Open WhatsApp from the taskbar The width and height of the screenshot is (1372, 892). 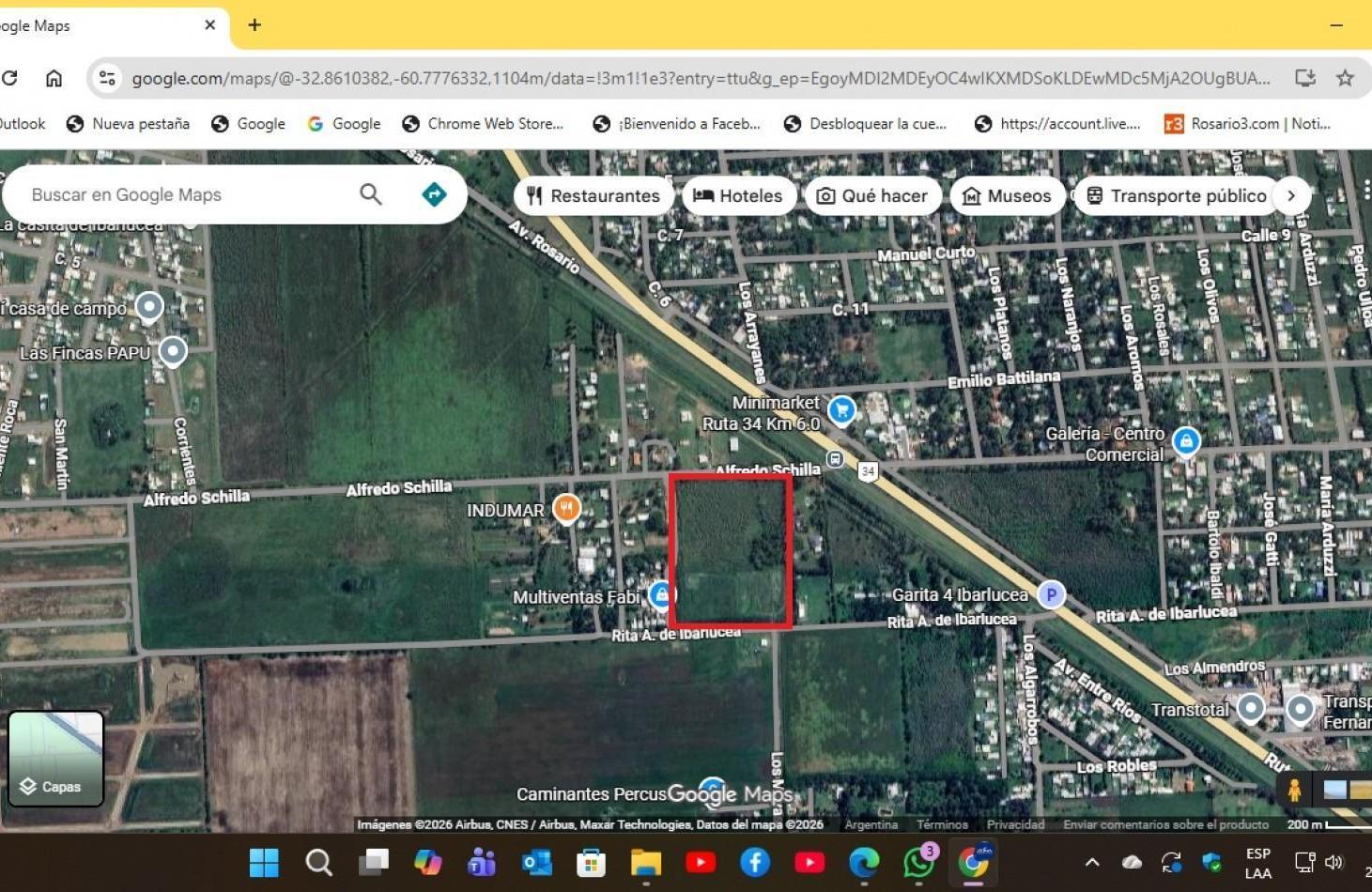click(x=918, y=862)
